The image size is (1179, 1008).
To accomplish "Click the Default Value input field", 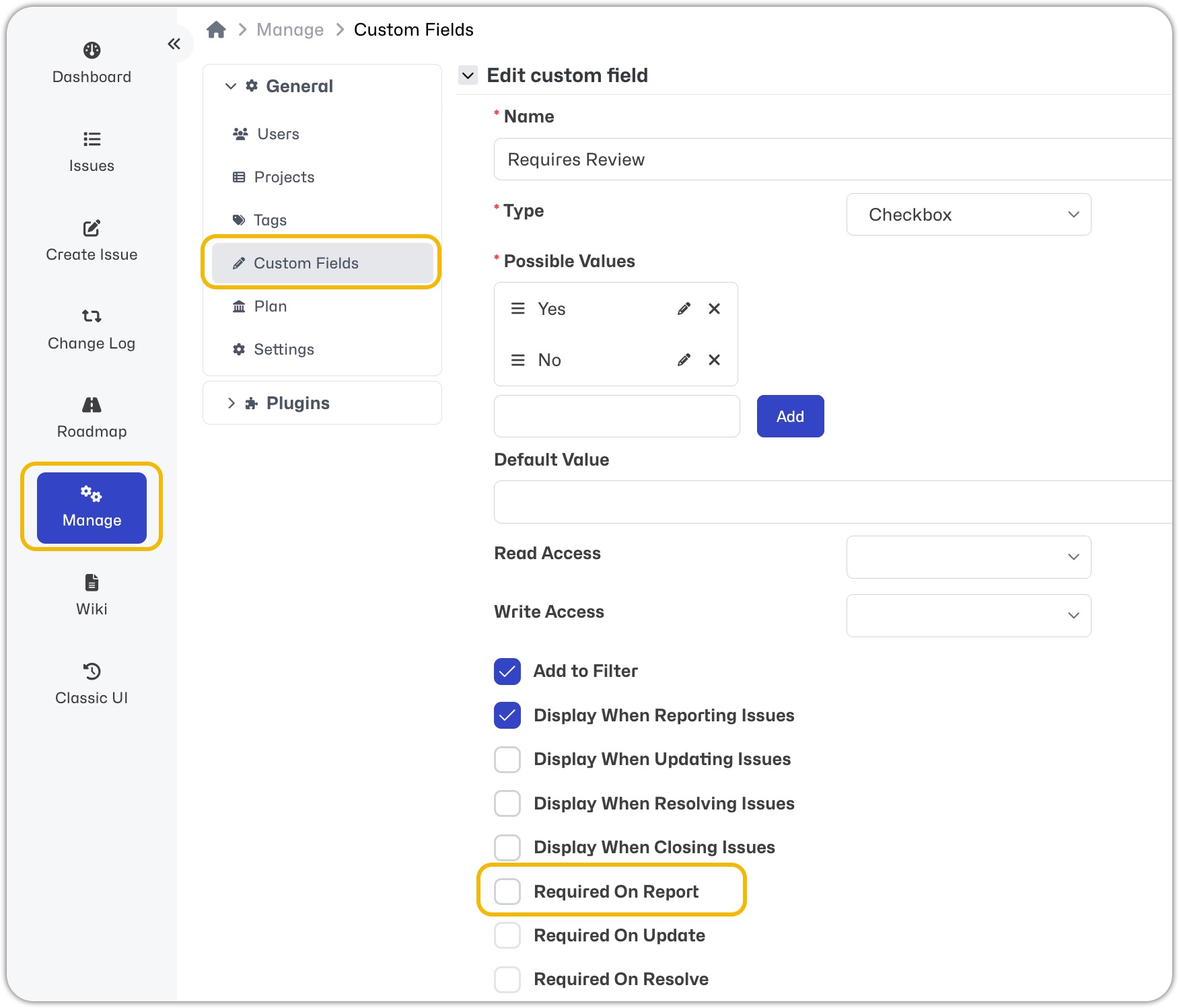I will tap(833, 502).
